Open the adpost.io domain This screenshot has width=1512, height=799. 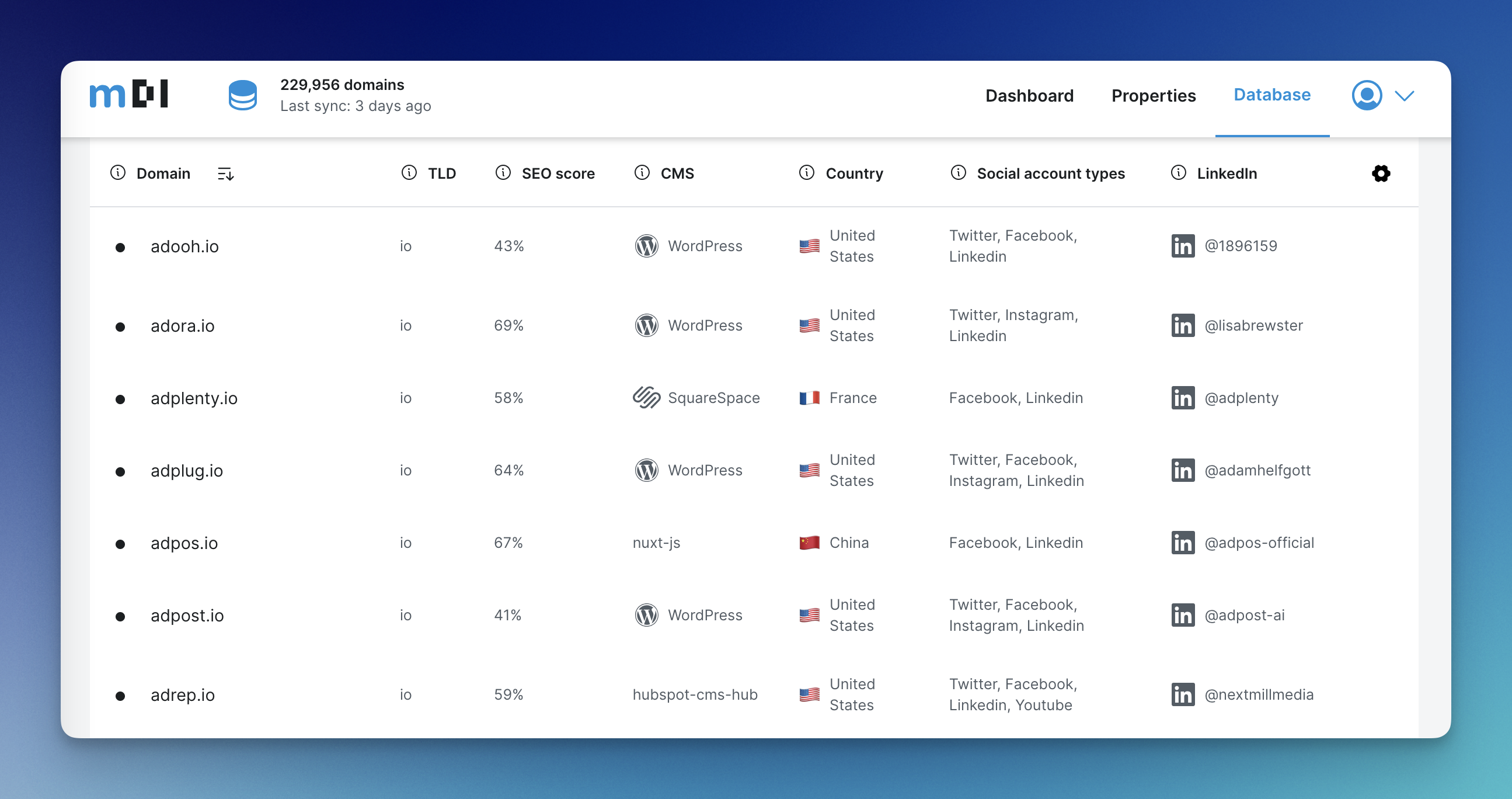[x=187, y=616]
